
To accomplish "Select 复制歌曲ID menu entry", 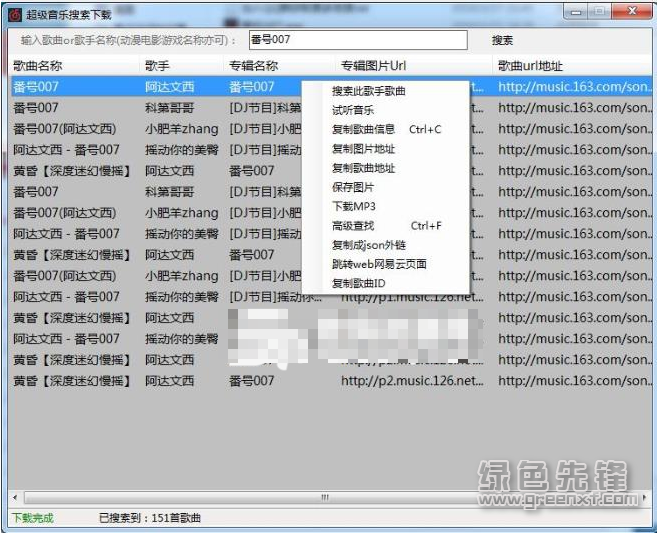I will (358, 283).
